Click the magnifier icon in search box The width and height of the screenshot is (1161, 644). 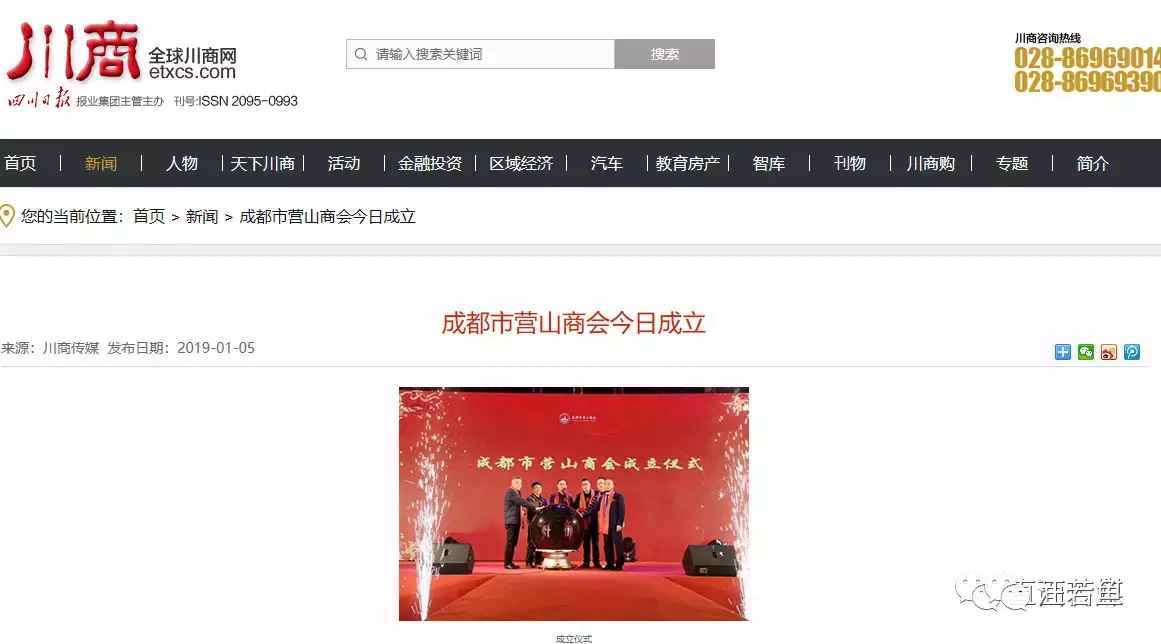pyautogui.click(x=361, y=54)
